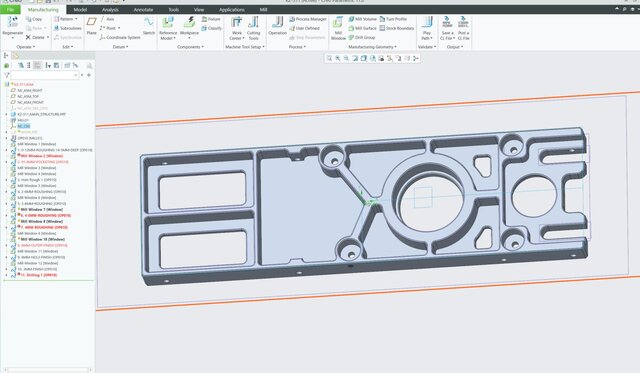Screen dimensions: 640x373
Task: Click the Reference Model icon
Action: coord(168,22)
